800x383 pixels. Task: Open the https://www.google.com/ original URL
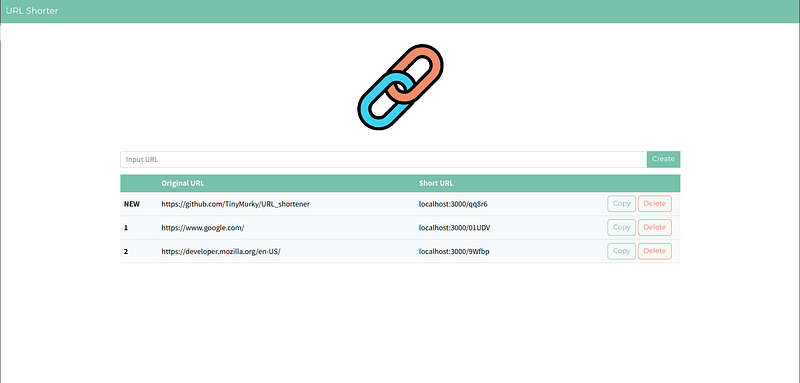coord(203,228)
